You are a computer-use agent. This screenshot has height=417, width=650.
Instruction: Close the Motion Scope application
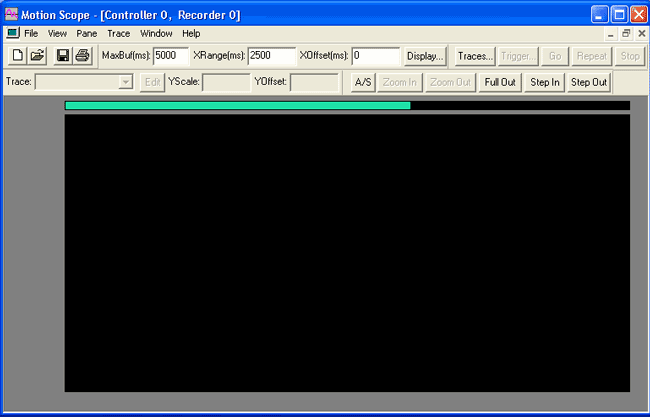(639, 15)
